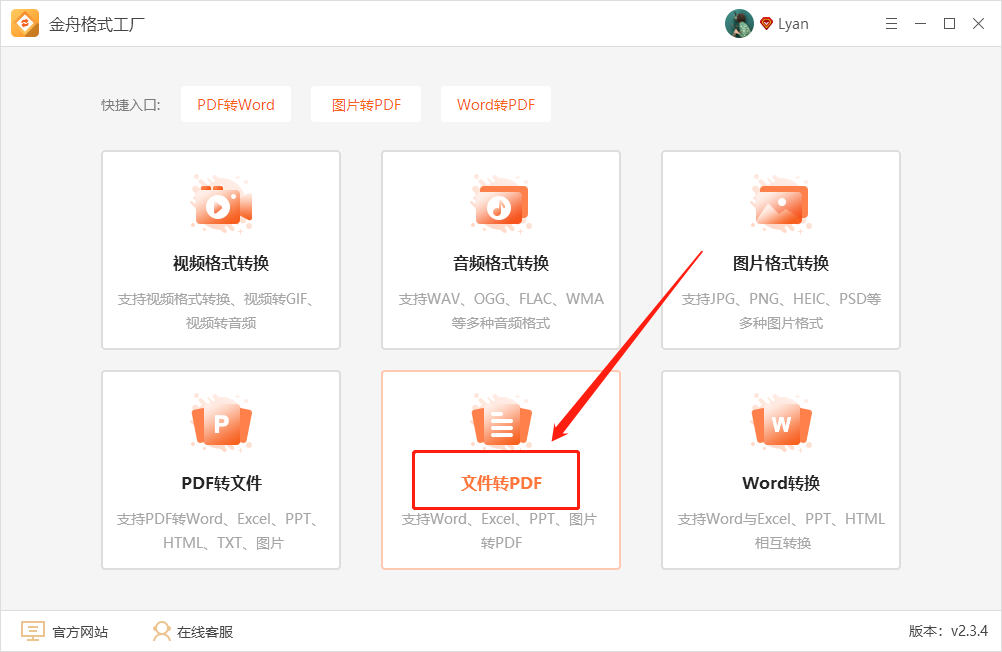Image resolution: width=1002 pixels, height=652 pixels.
Task: Open Word转换 title
Action: coord(781,483)
